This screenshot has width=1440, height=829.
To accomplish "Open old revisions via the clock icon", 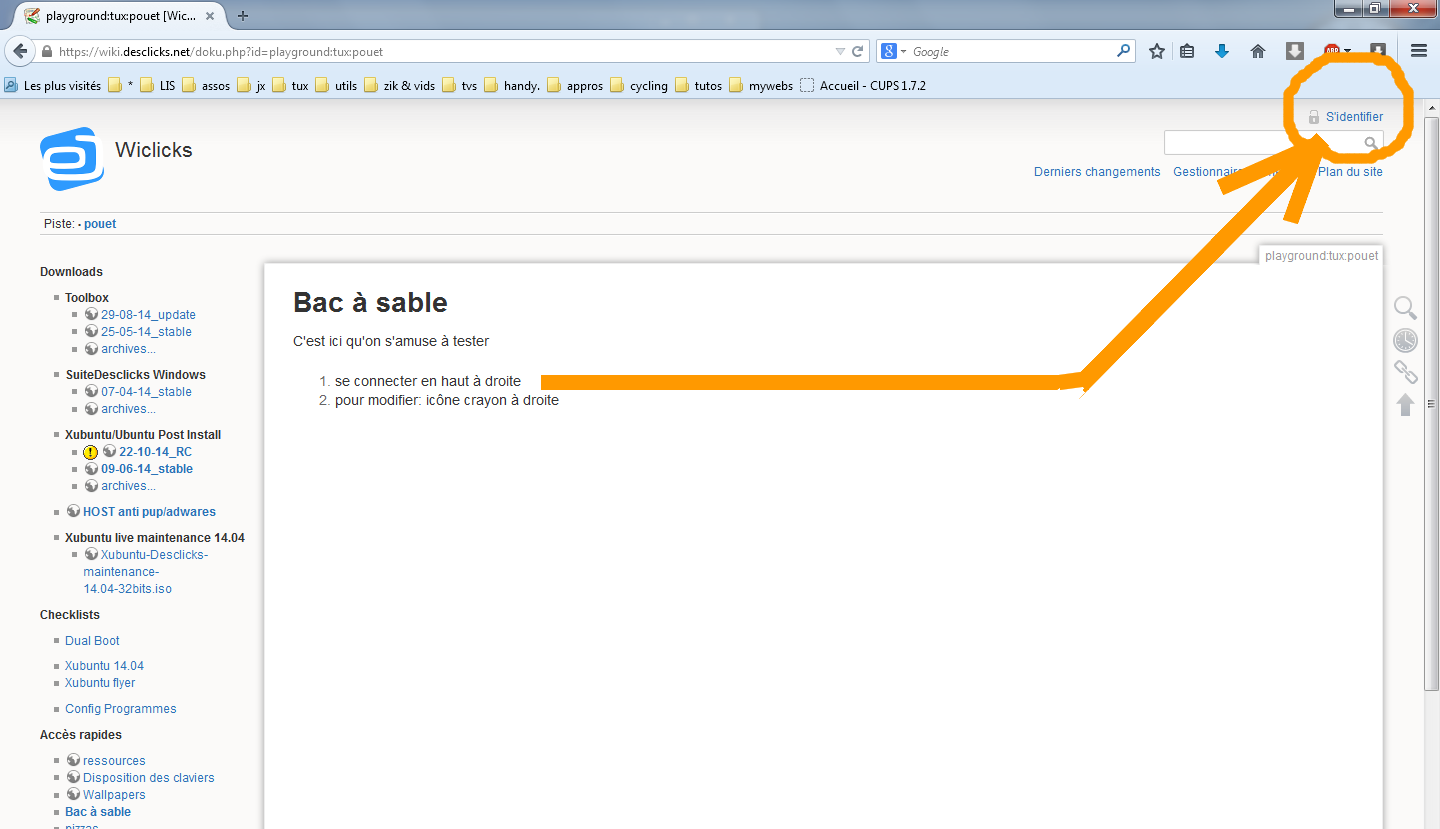I will [x=1405, y=340].
